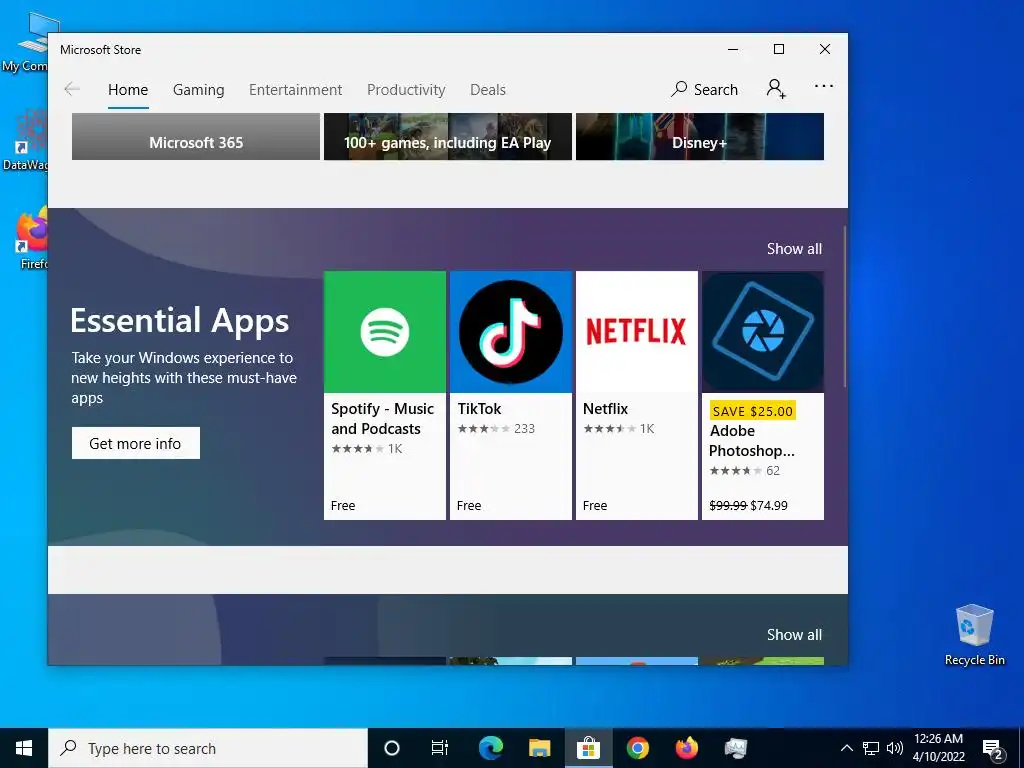This screenshot has width=1024, height=768.
Task: Launch Google Chrome from the taskbar
Action: tap(637, 748)
